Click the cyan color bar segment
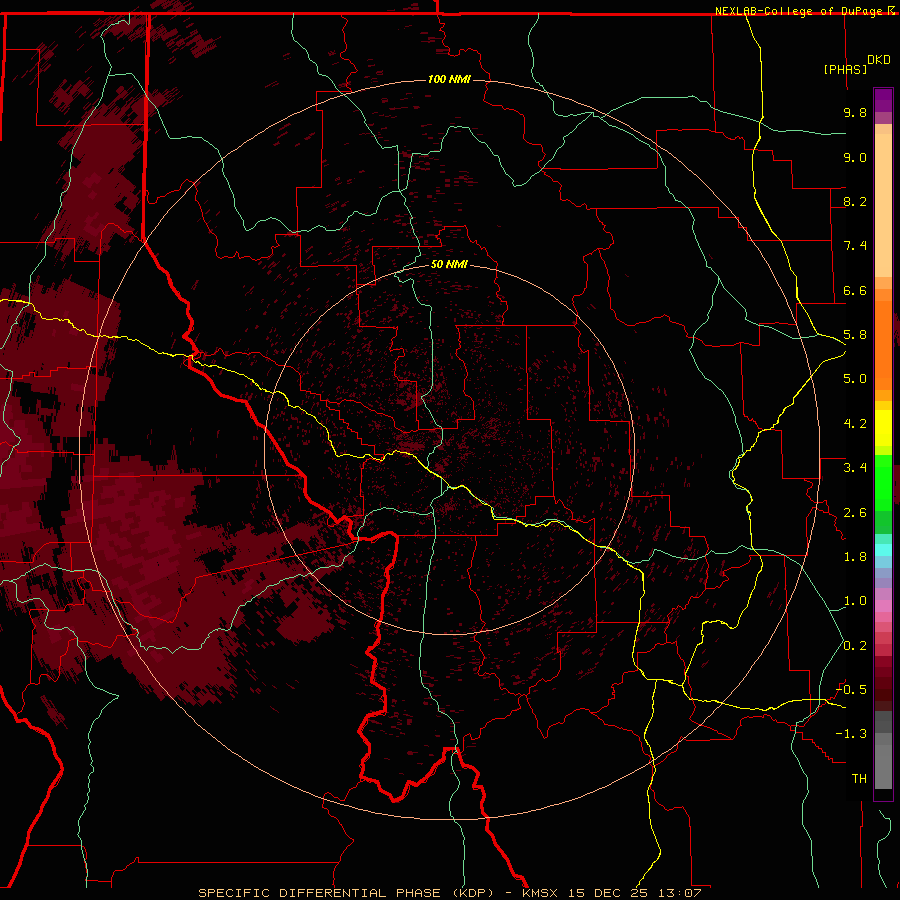 (x=883, y=549)
